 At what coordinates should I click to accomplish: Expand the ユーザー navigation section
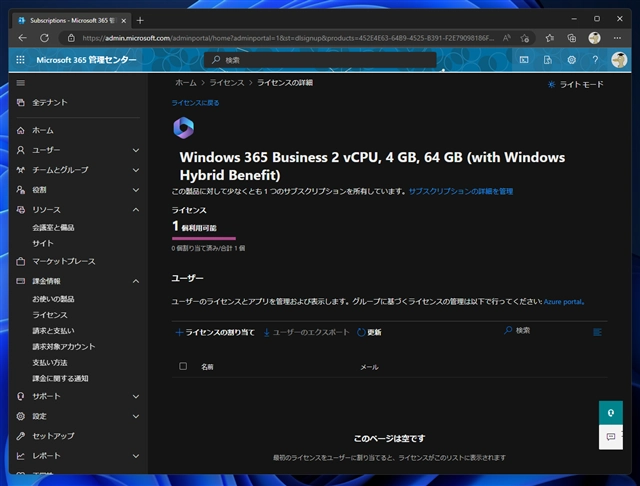tap(136, 150)
